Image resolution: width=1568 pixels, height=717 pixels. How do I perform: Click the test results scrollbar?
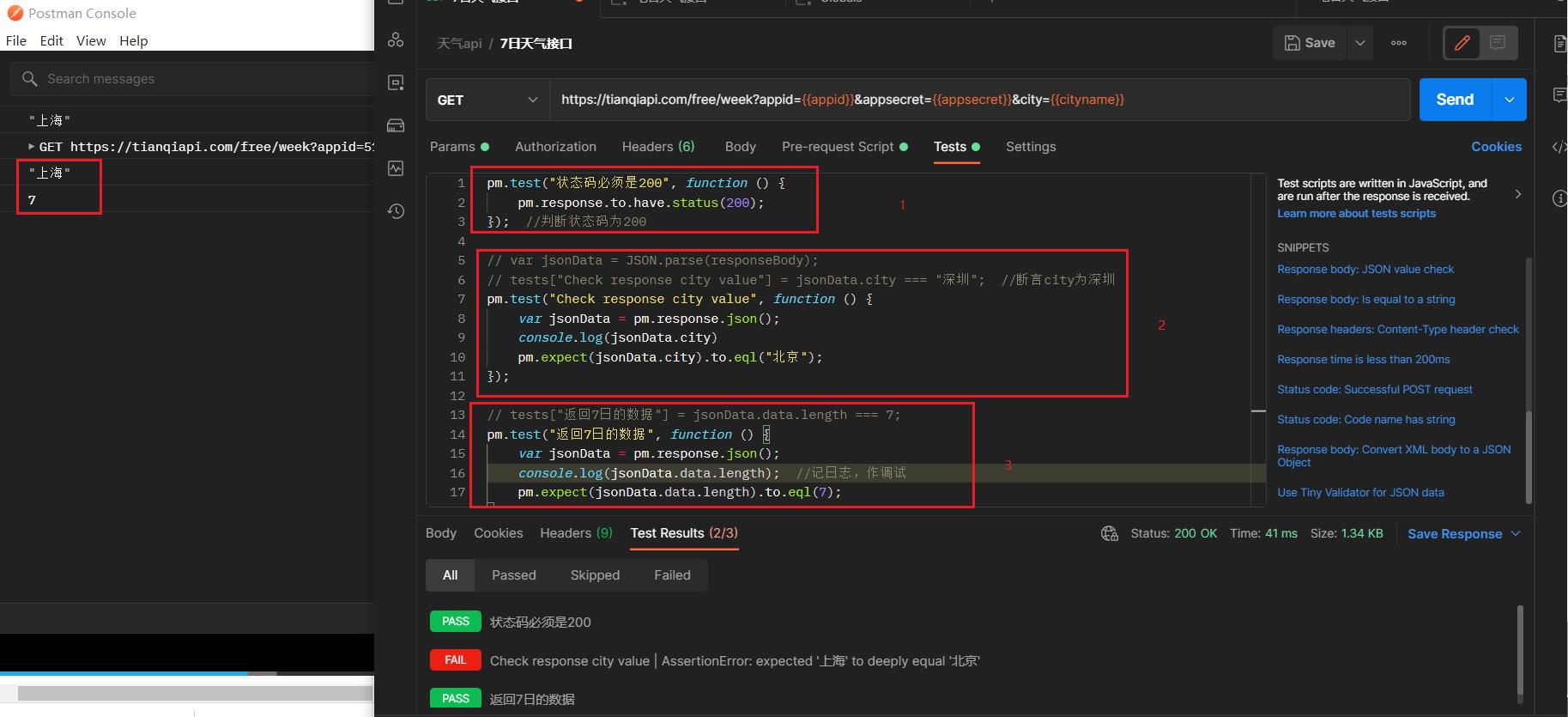click(1520, 650)
